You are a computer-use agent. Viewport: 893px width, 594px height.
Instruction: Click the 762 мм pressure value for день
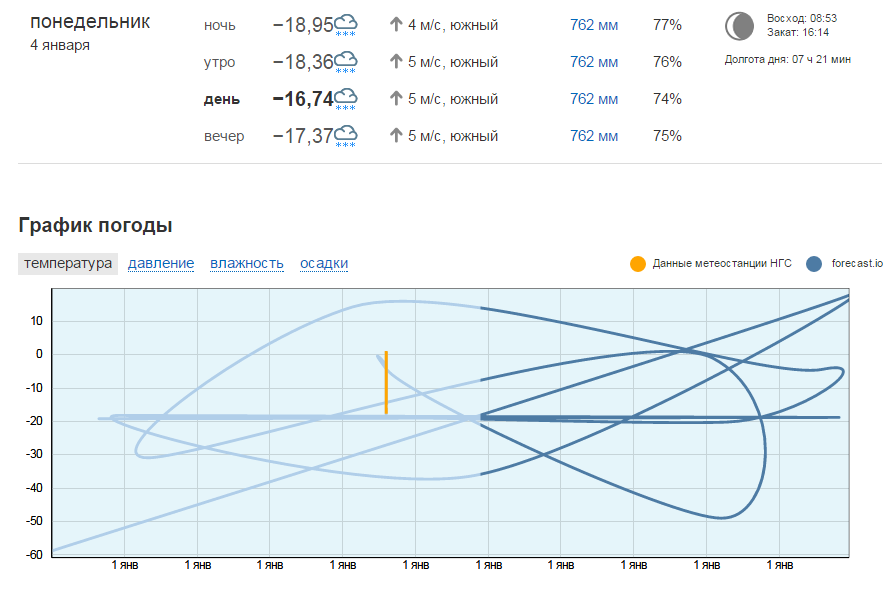point(594,99)
